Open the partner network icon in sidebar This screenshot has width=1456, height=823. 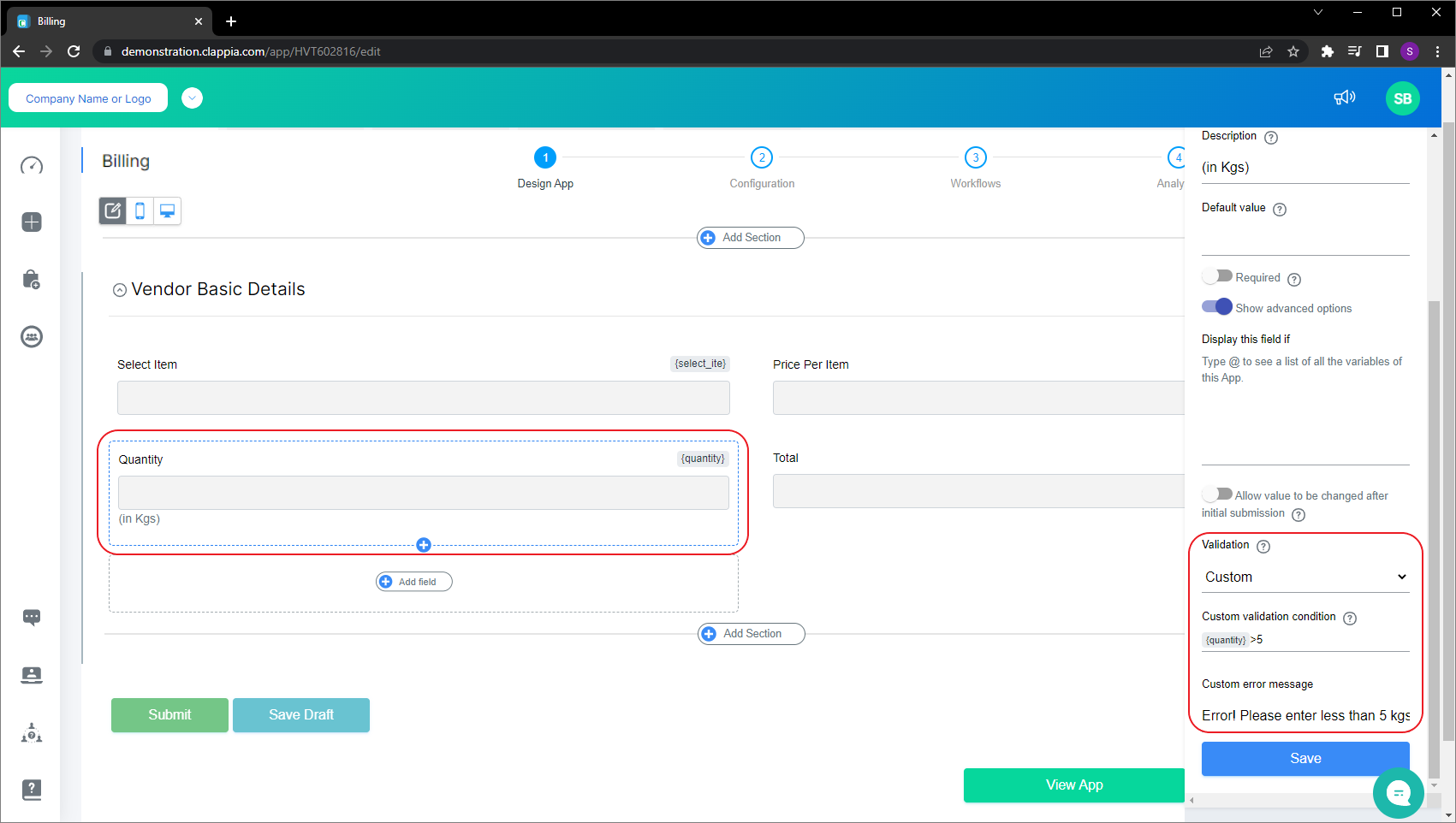32,732
